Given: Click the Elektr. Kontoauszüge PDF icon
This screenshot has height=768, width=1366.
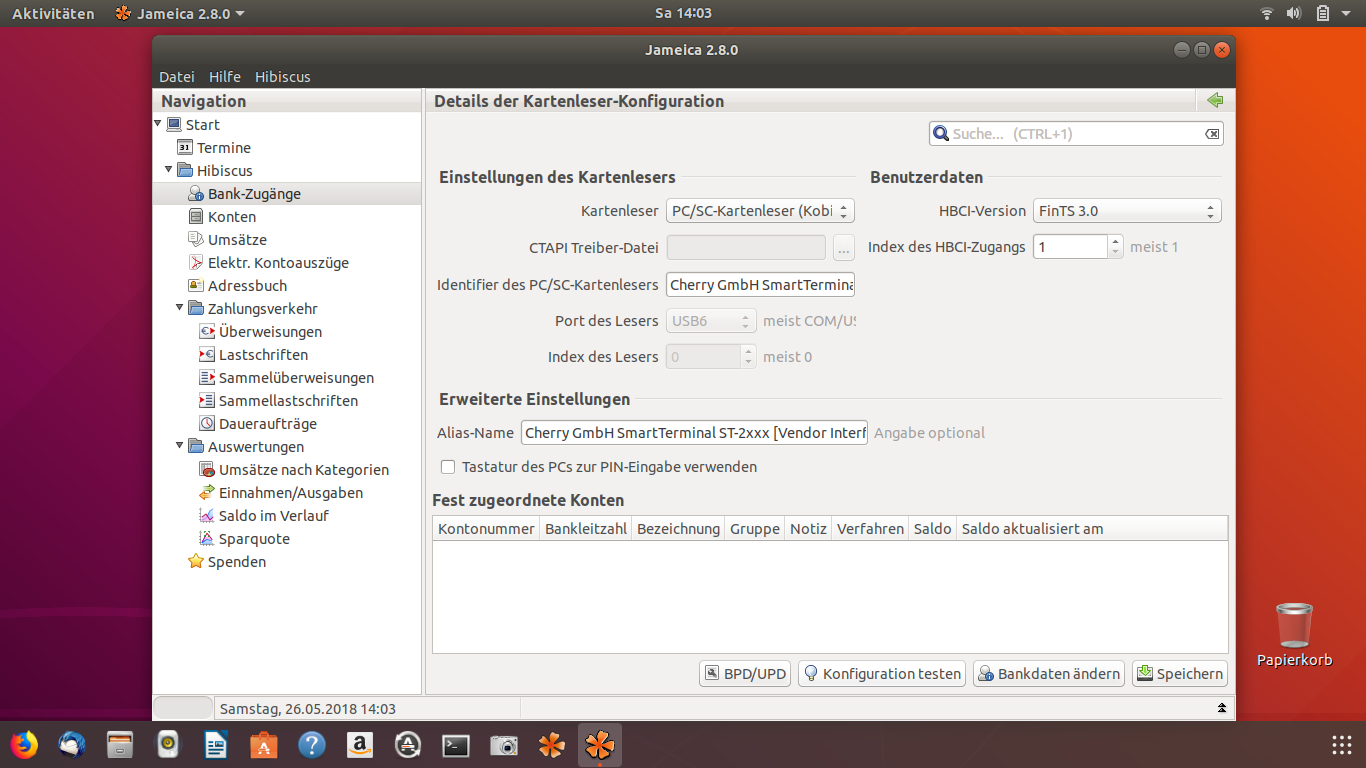Looking at the screenshot, I should [196, 263].
